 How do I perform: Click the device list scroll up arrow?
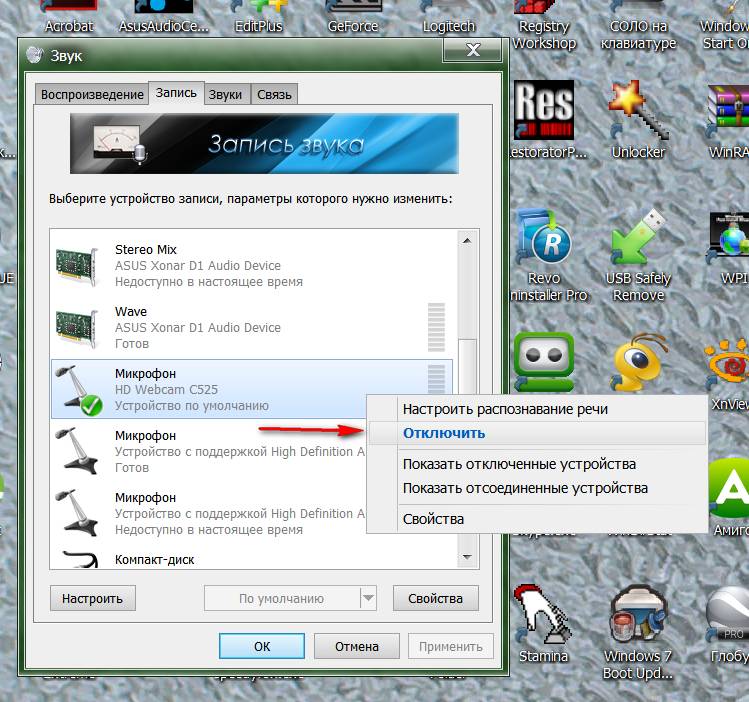pos(467,241)
